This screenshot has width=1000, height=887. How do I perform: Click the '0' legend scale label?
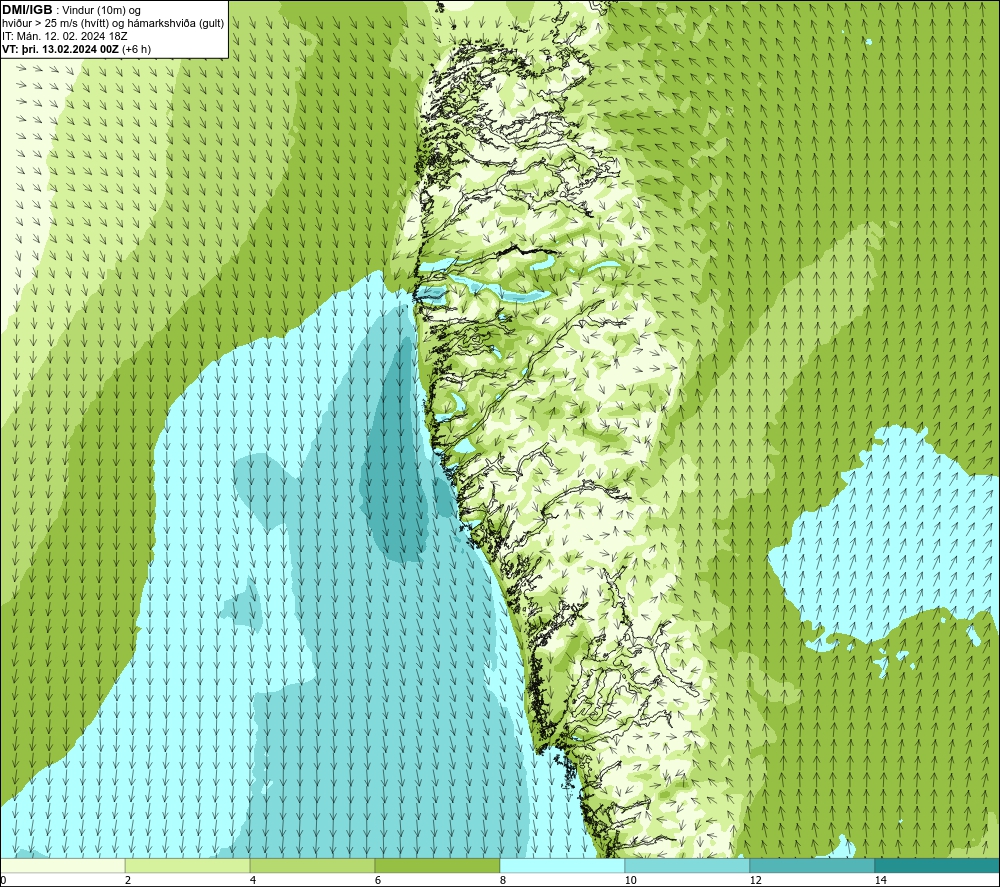pyautogui.click(x=3, y=881)
